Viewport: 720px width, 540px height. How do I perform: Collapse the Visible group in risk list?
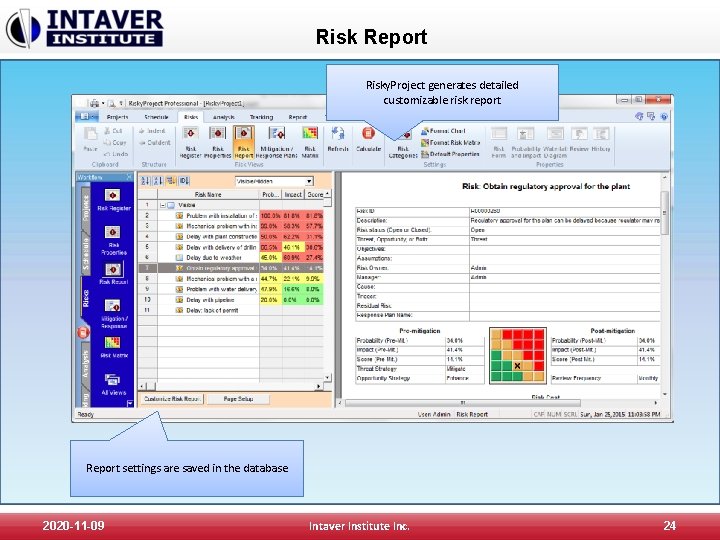coord(163,205)
